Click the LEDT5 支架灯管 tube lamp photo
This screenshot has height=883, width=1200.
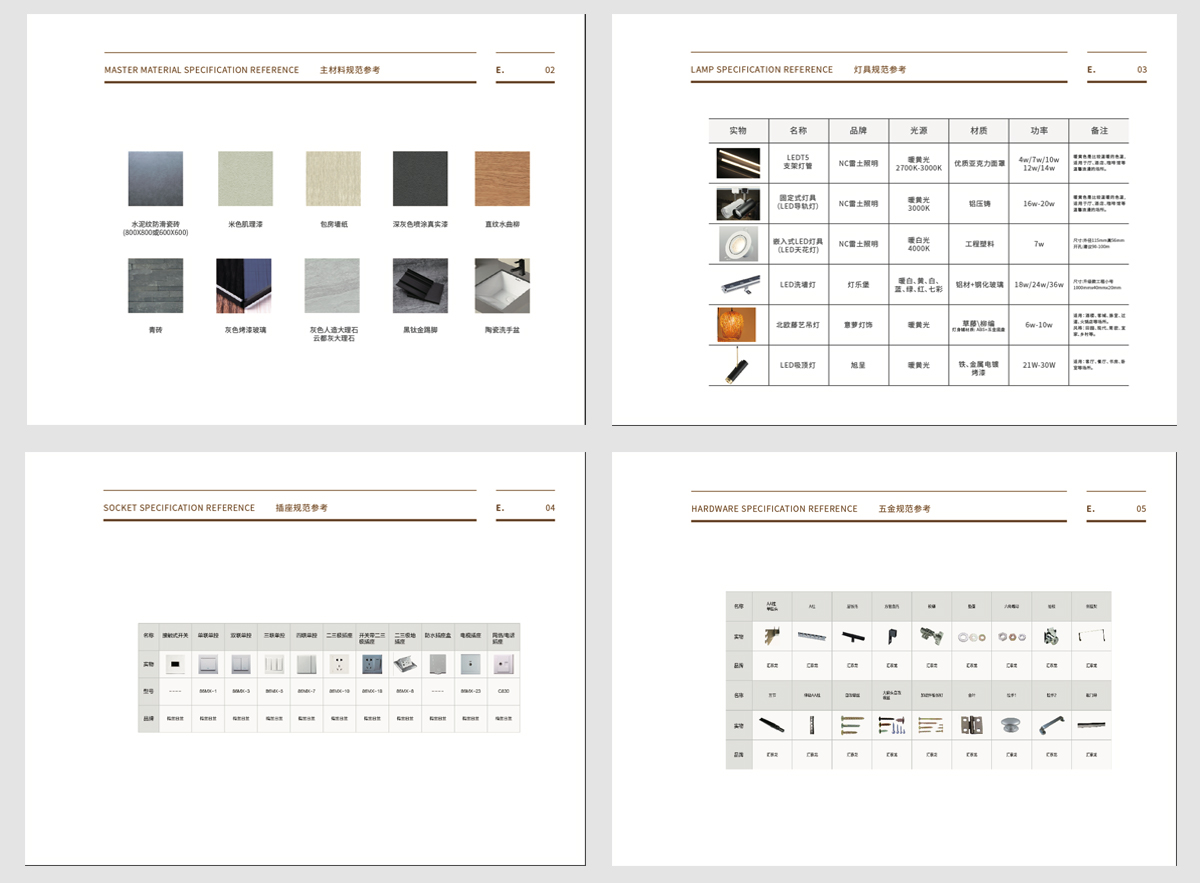tap(738, 162)
